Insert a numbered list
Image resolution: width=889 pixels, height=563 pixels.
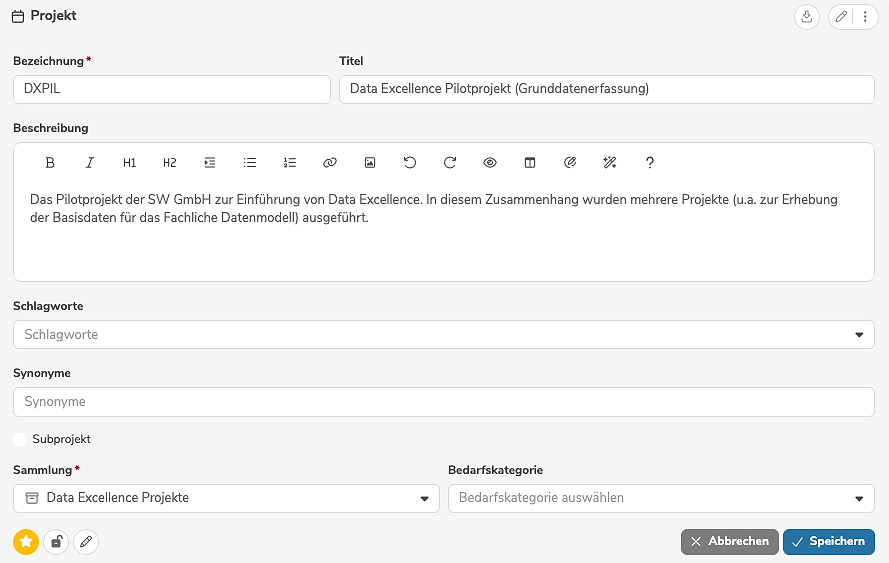click(x=290, y=163)
